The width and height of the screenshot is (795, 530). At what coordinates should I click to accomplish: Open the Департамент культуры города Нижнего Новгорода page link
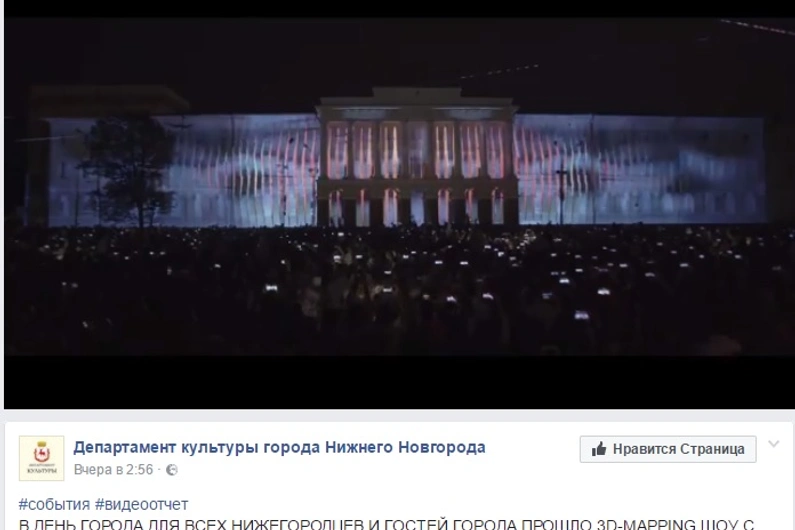[279, 447]
